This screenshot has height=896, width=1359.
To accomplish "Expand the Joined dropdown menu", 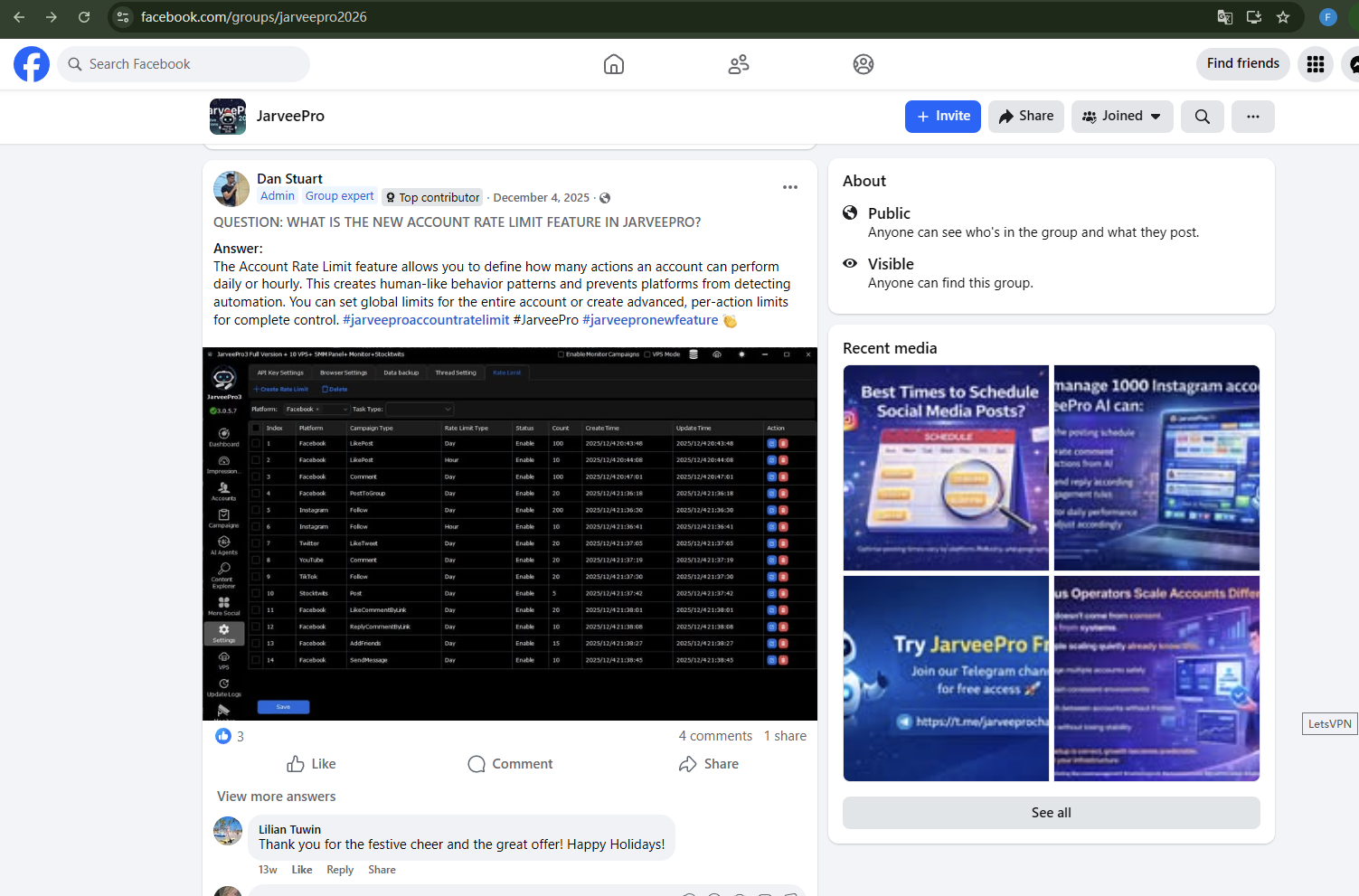I will 1122,117.
